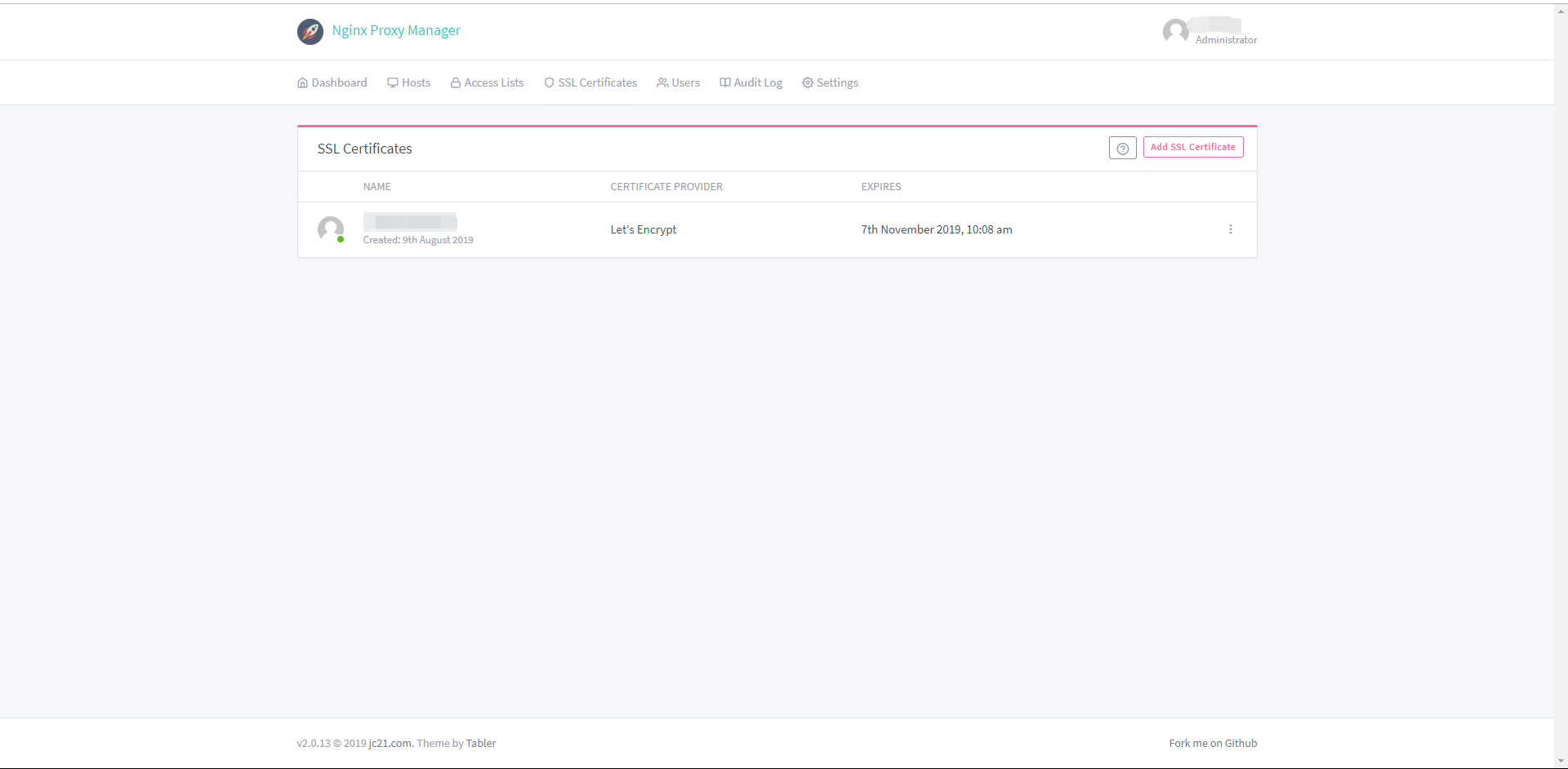Open the Hosts menu
Viewport: 1568px width, 769px height.
409,82
